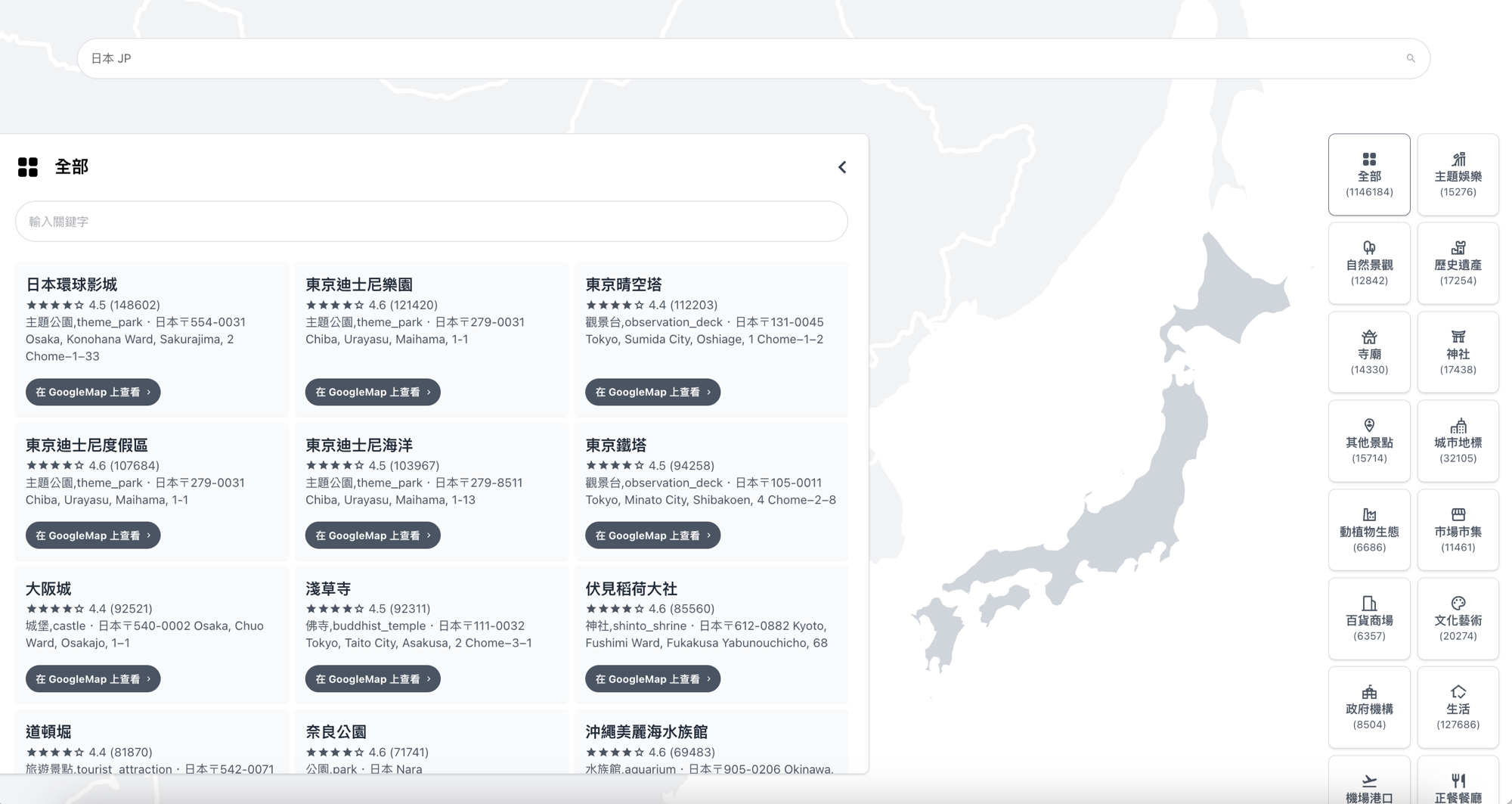Click the 4.5 (94258) rating of 東京鐵塔
The height and width of the screenshot is (804, 1512).
(681, 465)
